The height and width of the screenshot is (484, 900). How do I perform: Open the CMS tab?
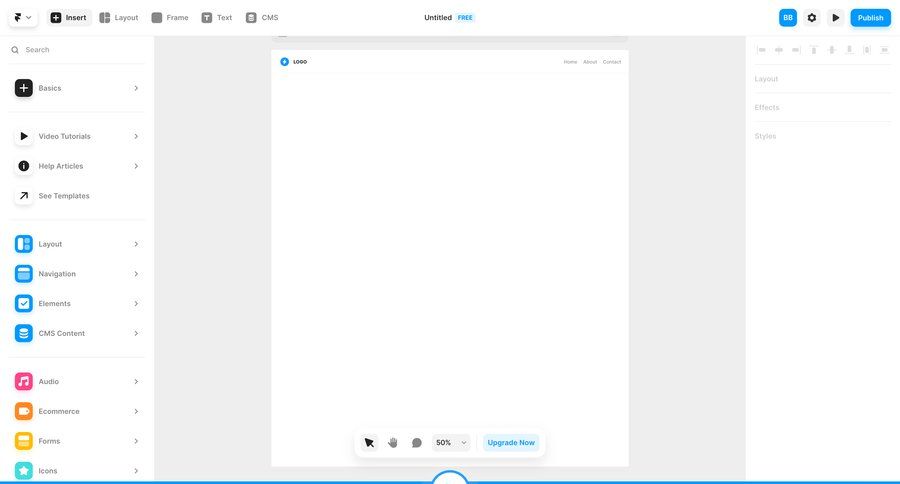click(262, 18)
